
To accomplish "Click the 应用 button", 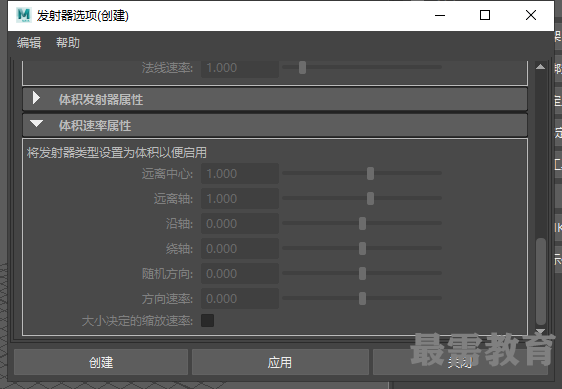I will coord(280,362).
